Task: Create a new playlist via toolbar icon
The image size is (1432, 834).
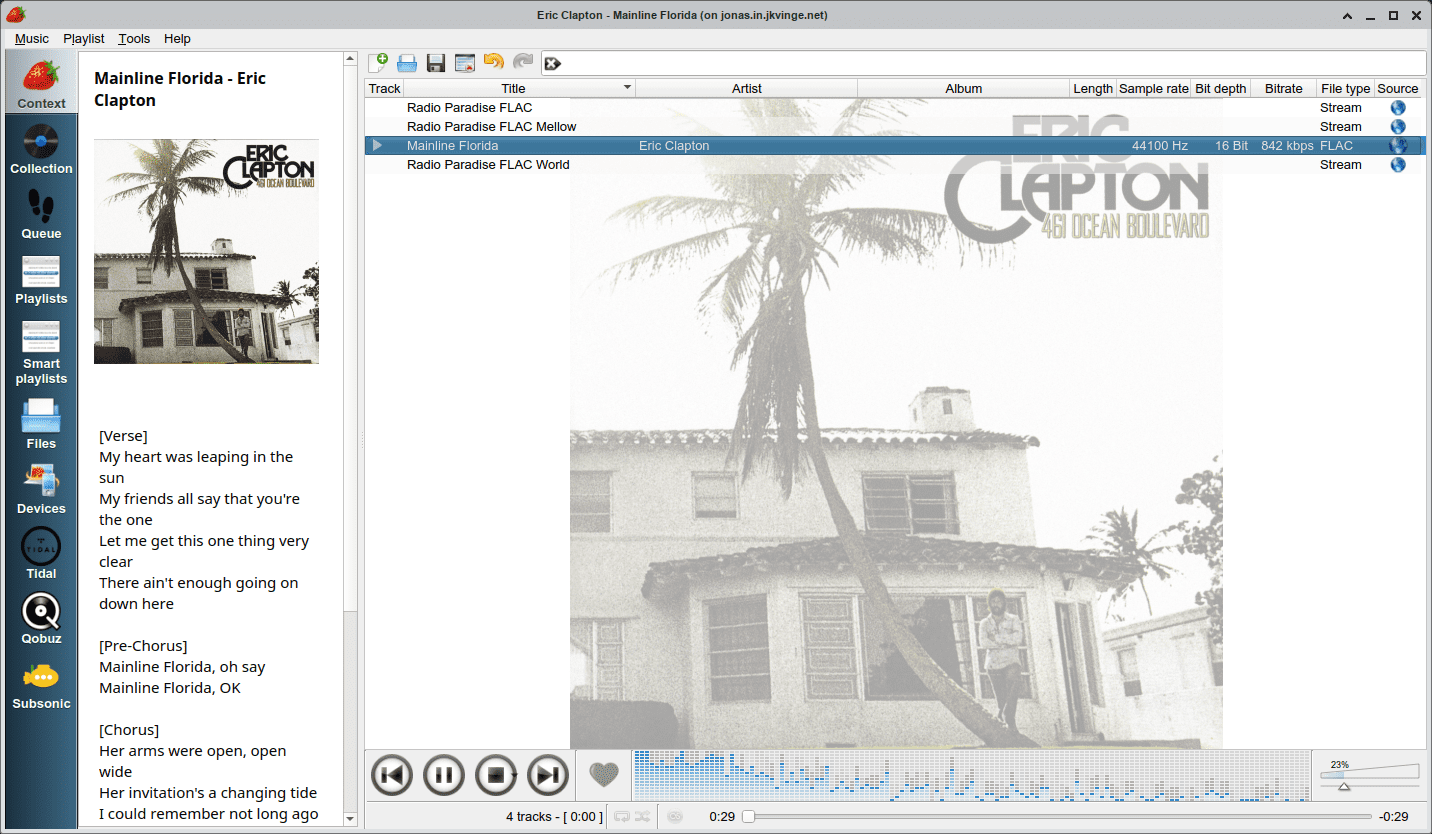Action: click(x=378, y=63)
